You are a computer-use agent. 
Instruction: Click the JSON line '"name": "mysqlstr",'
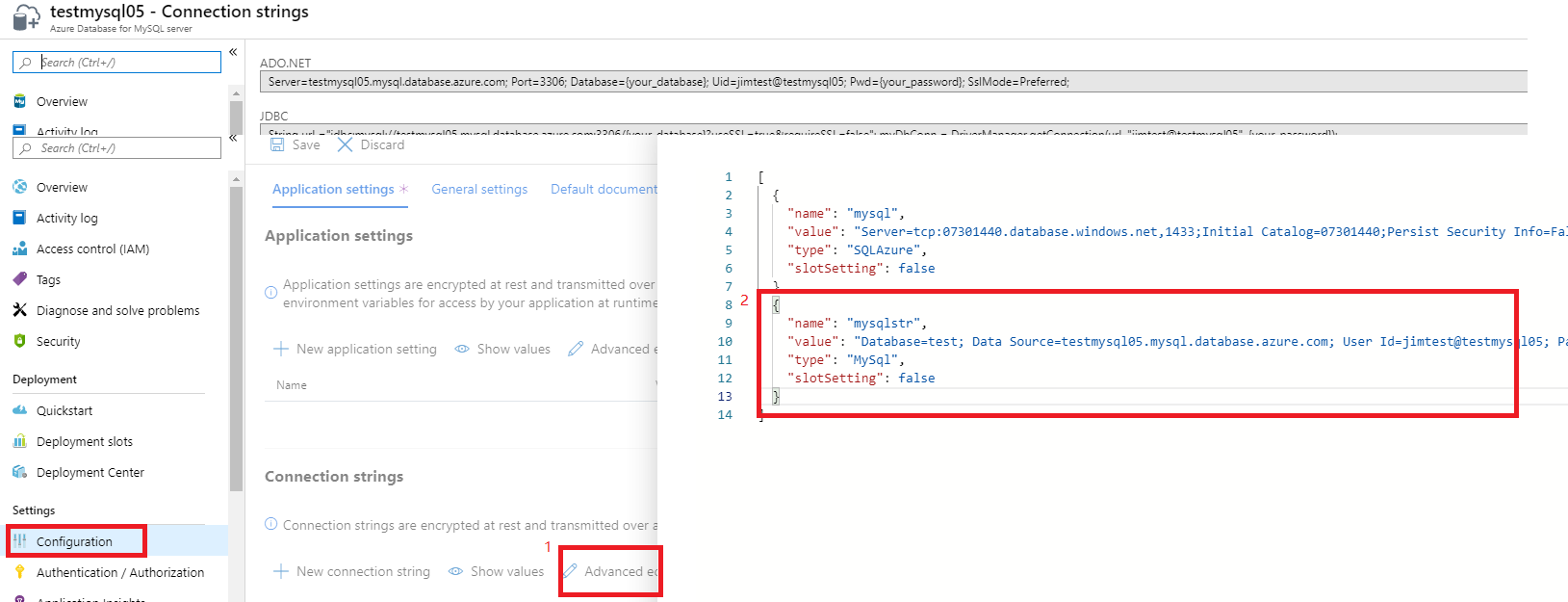click(x=858, y=324)
